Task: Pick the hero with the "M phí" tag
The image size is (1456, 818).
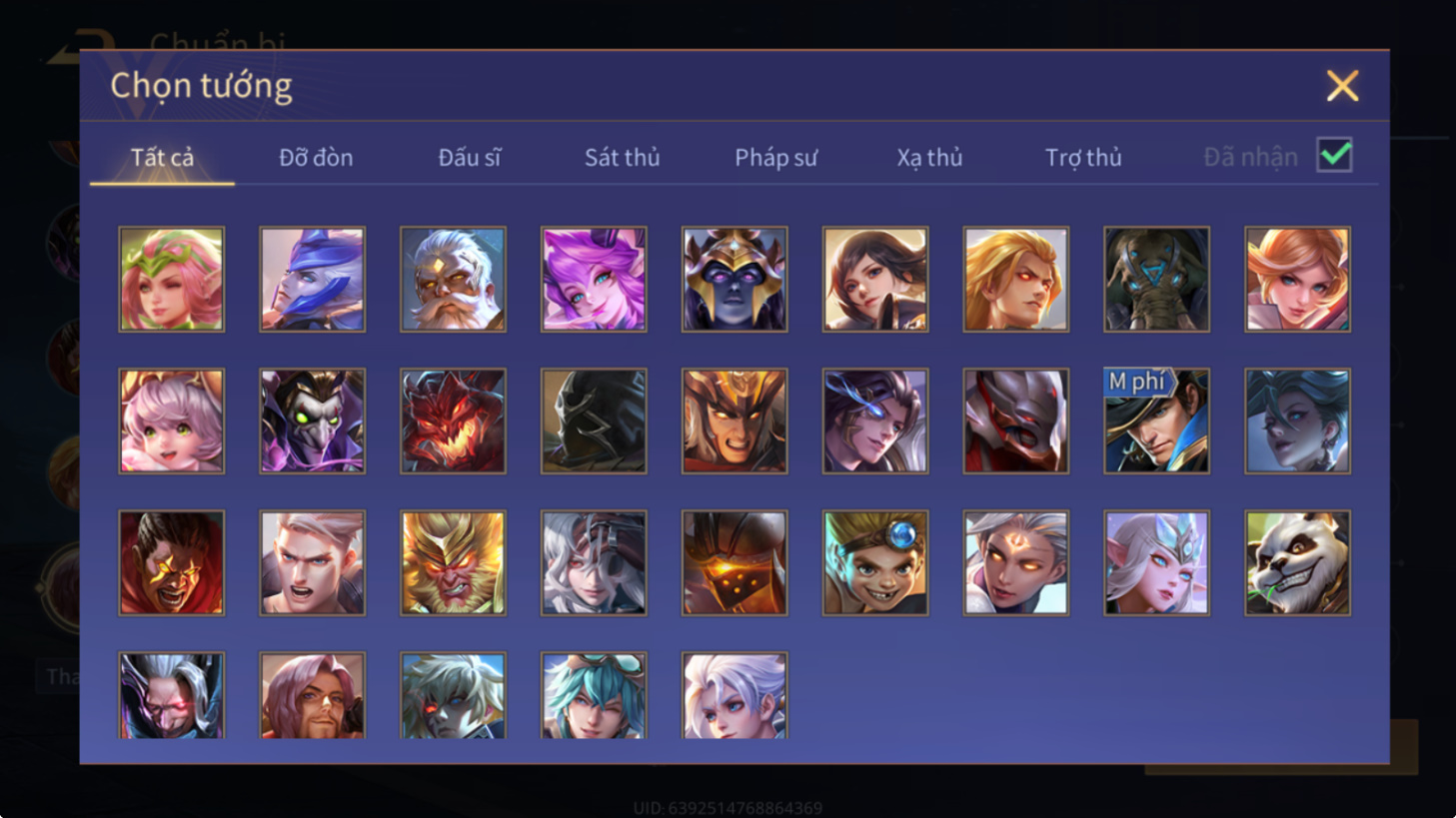Action: [x=1156, y=420]
